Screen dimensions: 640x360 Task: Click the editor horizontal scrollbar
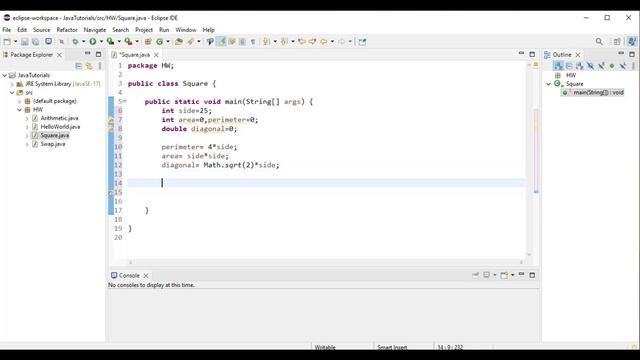[326, 262]
